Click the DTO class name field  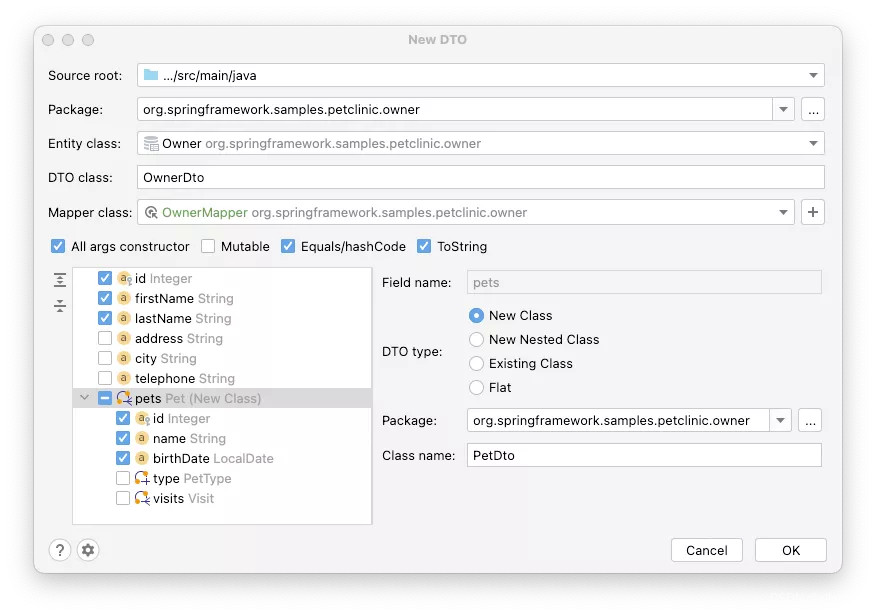click(x=480, y=178)
